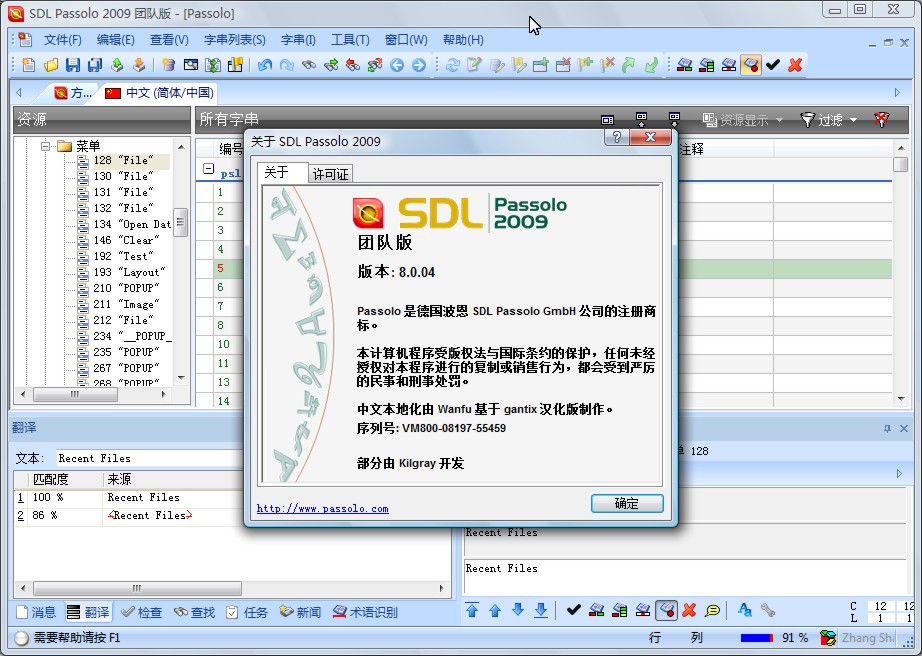922x656 pixels.
Task: Open the 帮助(H) menu
Action: pyautogui.click(x=463, y=39)
